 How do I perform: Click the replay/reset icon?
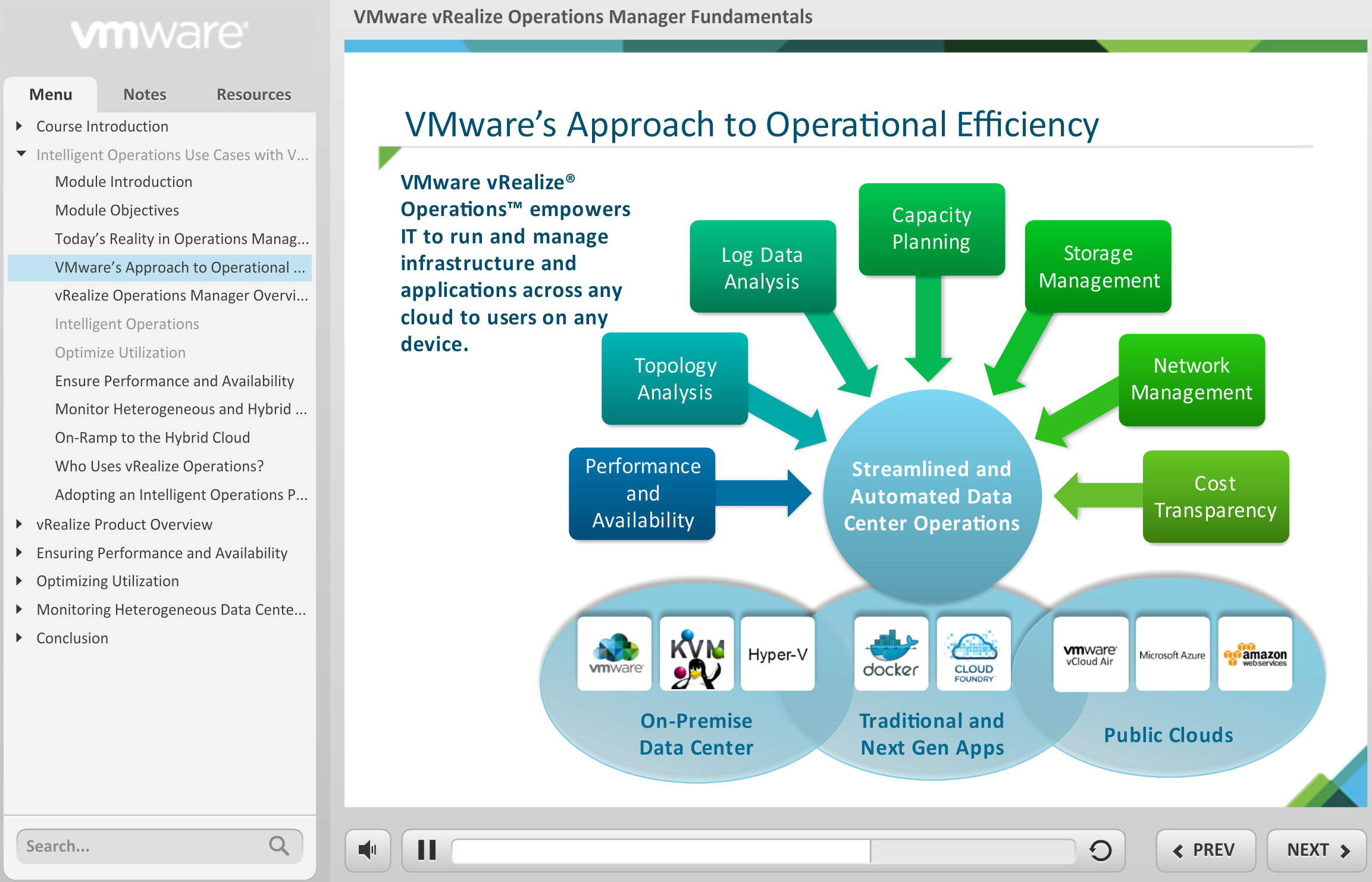[x=1102, y=851]
